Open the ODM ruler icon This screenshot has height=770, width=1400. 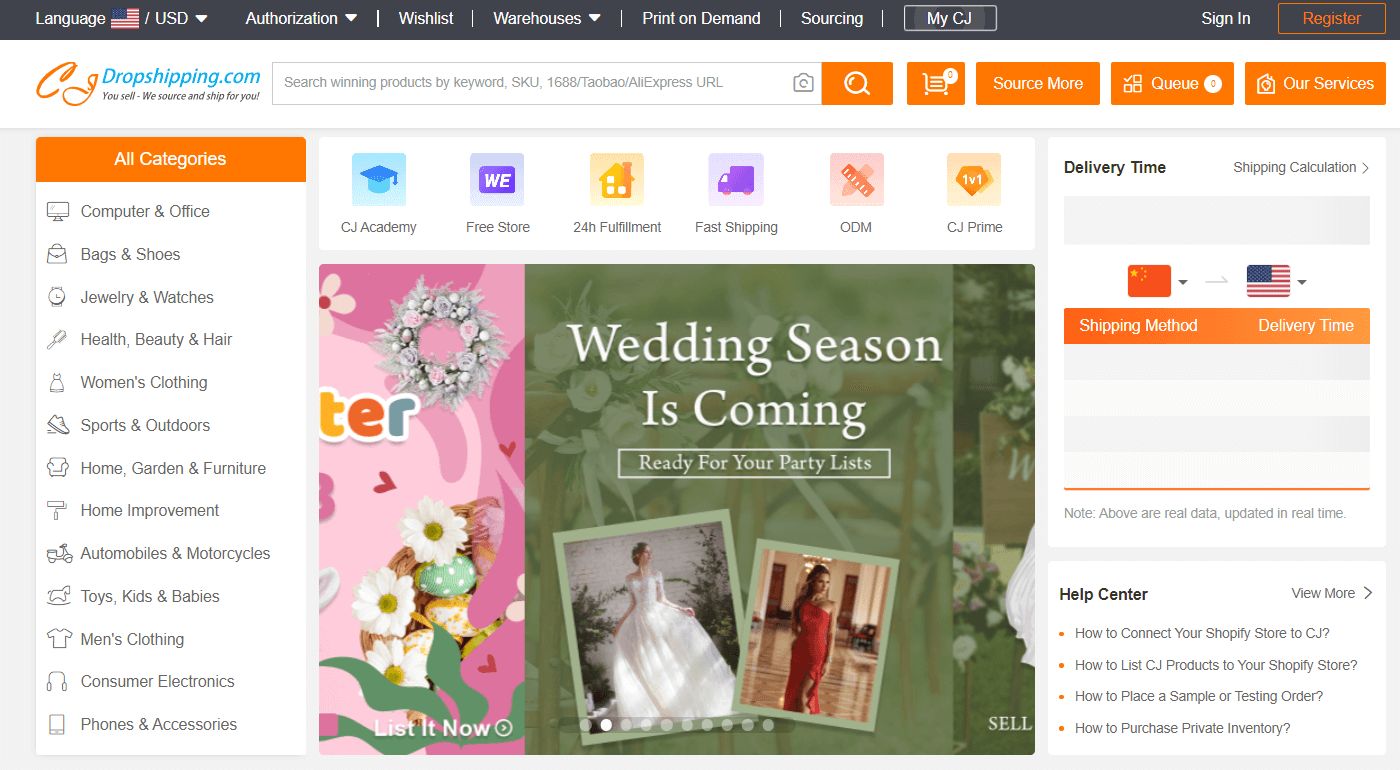coord(856,180)
